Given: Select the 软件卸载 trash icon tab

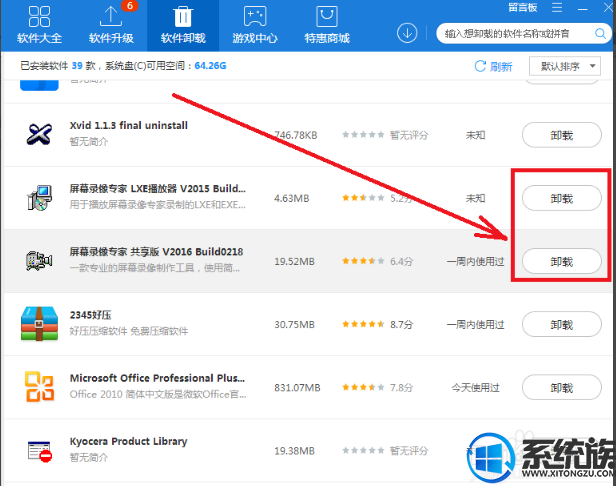Looking at the screenshot, I should tap(182, 25).
